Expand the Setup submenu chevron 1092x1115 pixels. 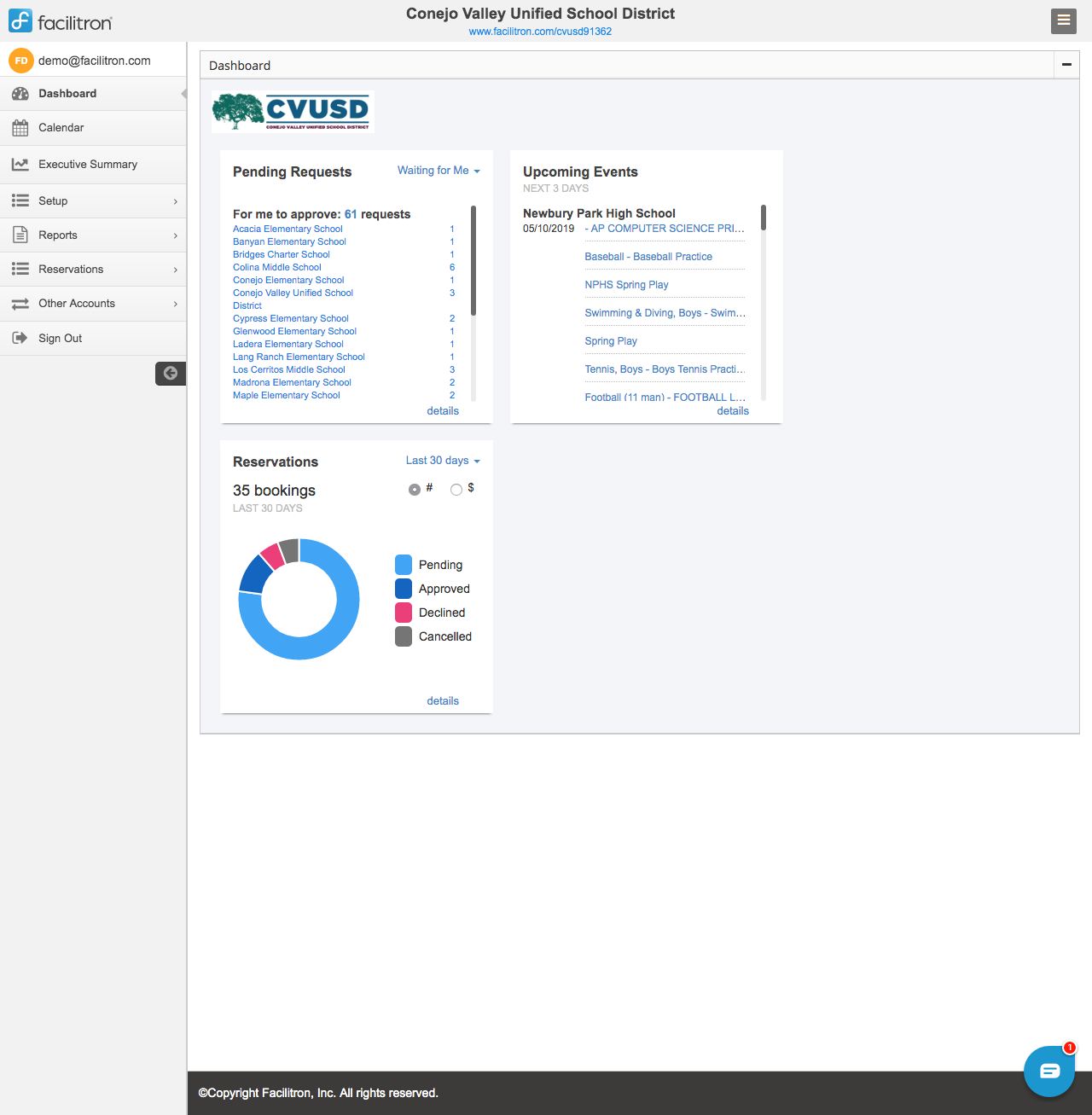[176, 201]
